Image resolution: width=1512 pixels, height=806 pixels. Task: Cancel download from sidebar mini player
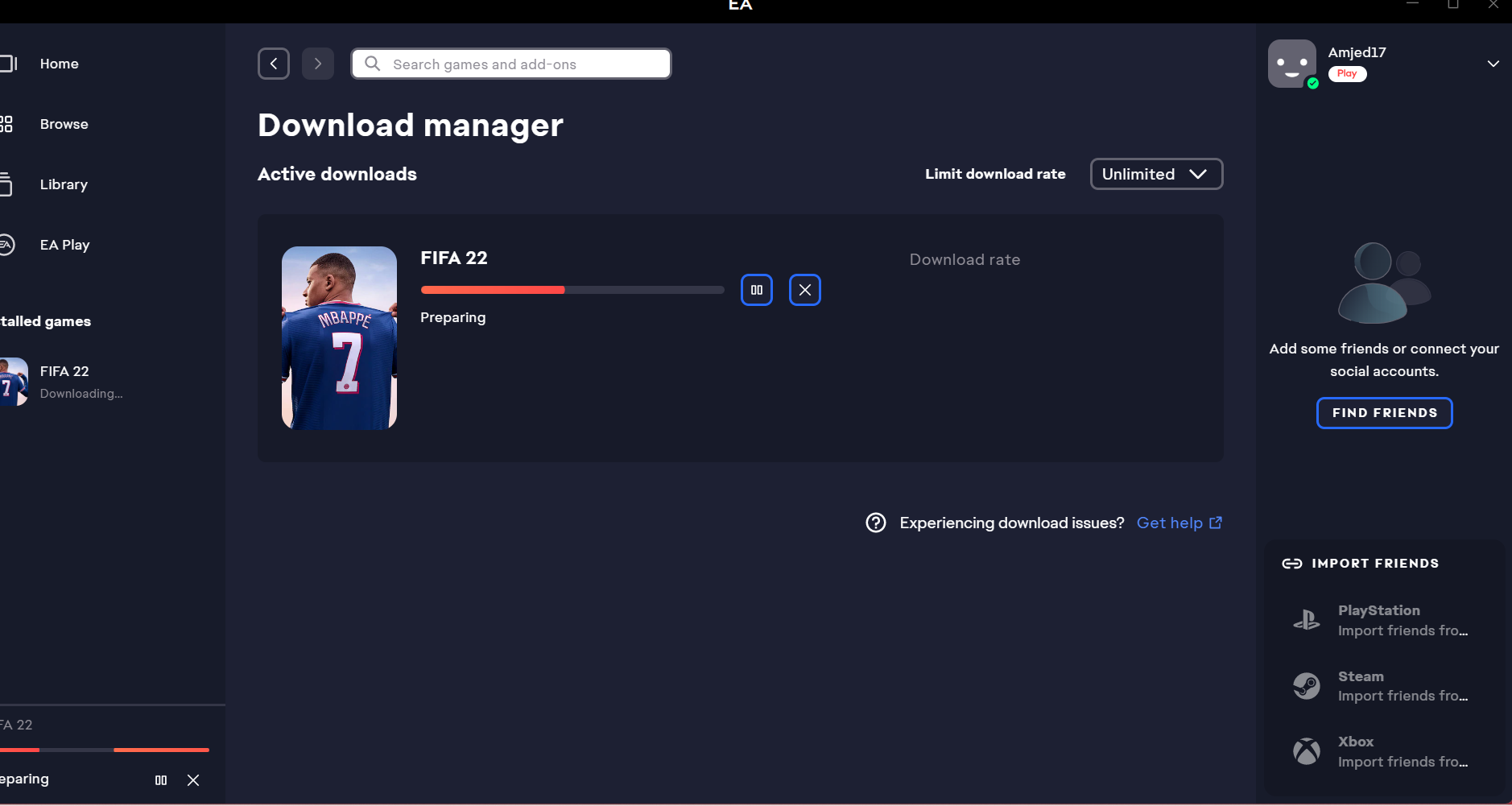click(193, 780)
